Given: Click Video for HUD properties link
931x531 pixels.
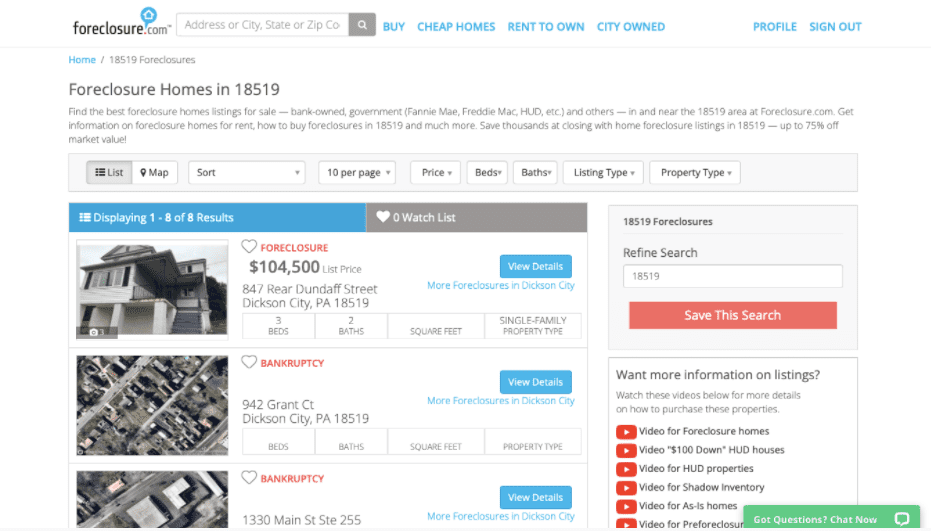Looking at the screenshot, I should (x=696, y=469).
